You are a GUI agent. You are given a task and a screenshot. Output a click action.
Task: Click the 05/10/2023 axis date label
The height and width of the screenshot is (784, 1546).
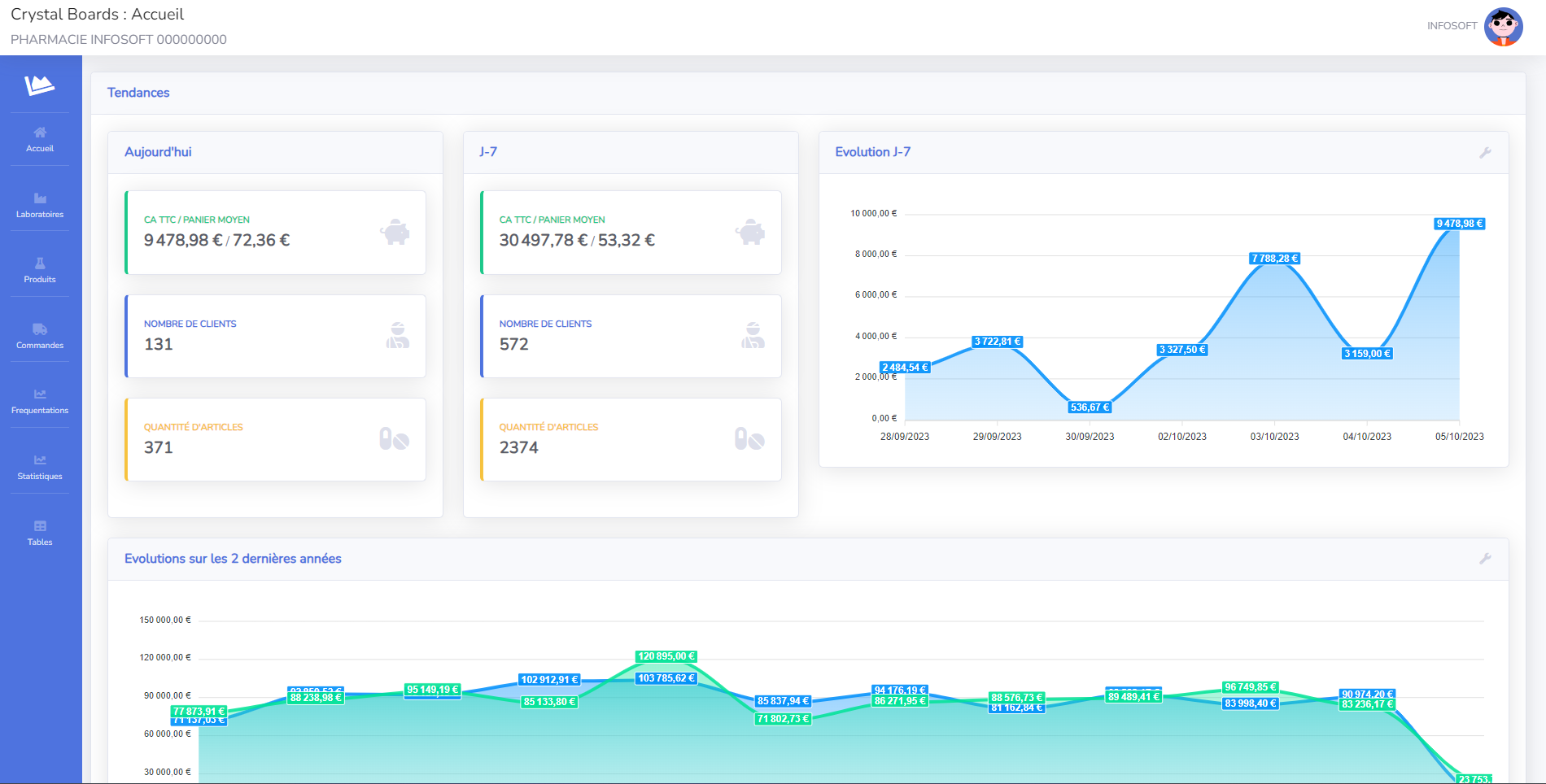1460,437
